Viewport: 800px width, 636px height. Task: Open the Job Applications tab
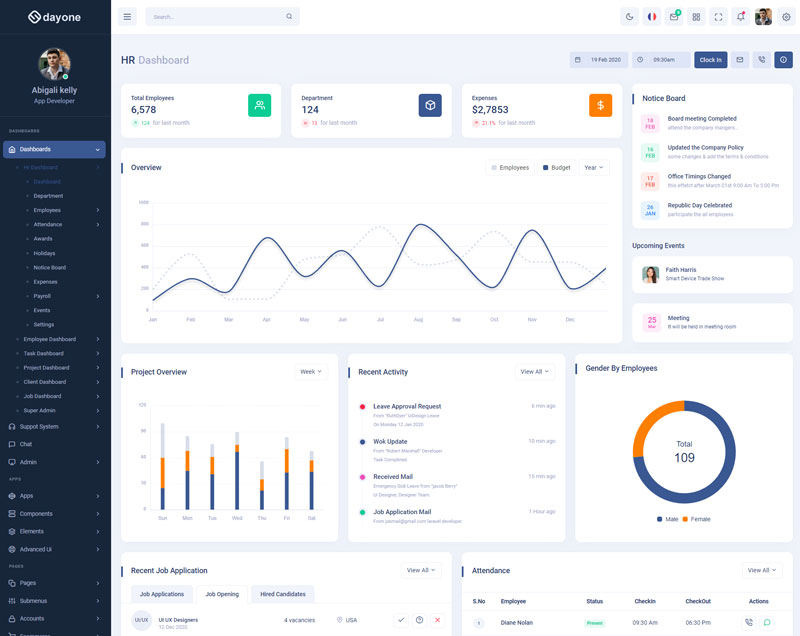tap(162, 594)
